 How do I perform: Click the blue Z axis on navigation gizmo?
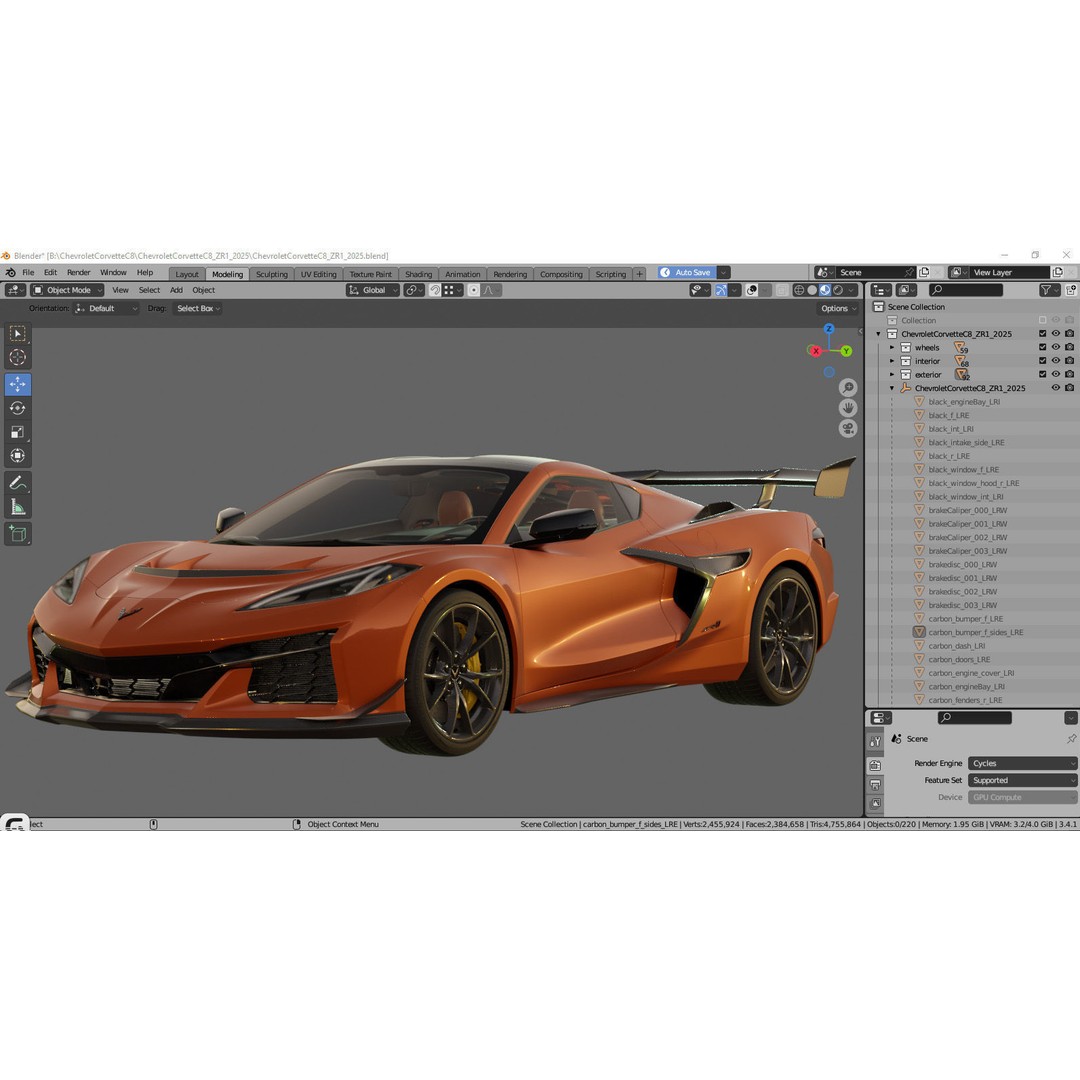pos(829,329)
